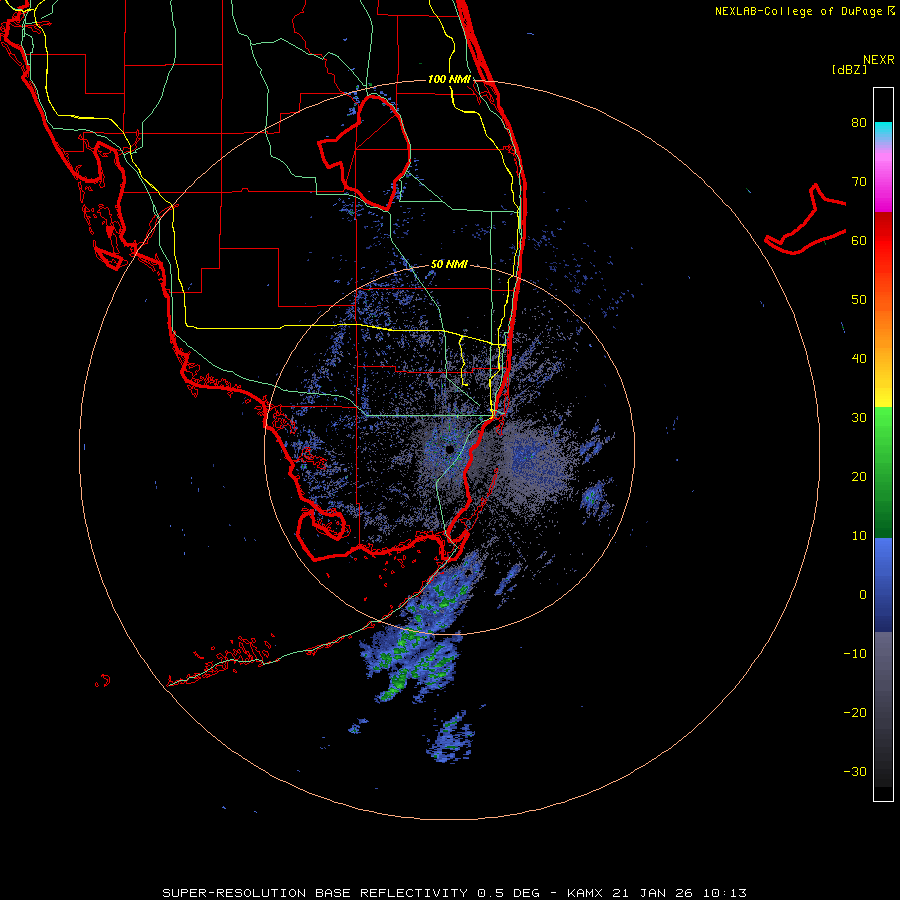Click the blue band of the reflectivity color bar
Screen dimensions: 900x900
[883, 585]
